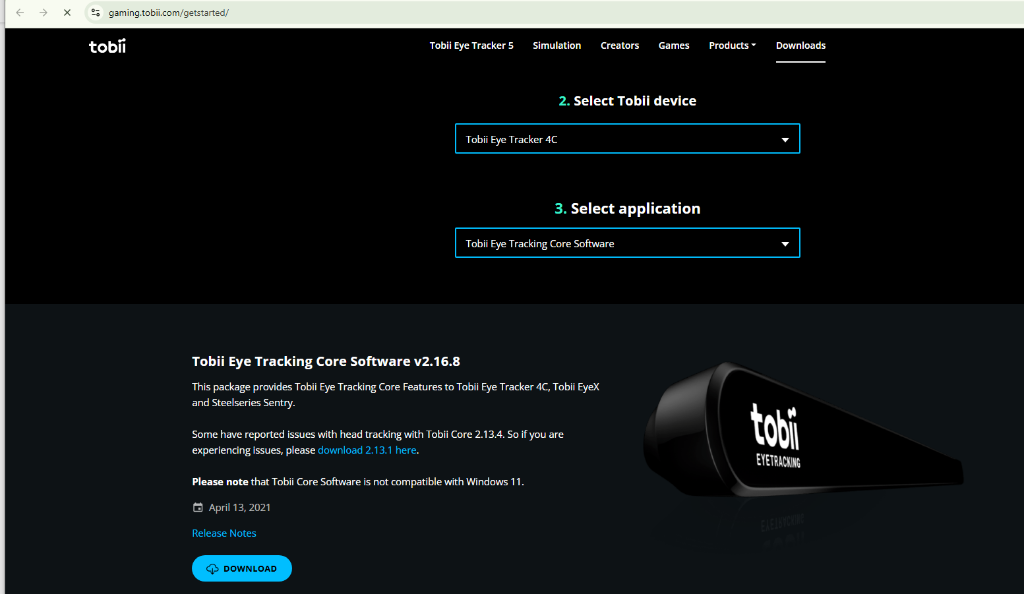Stop page loading with the X icon
Image resolution: width=1024 pixels, height=594 pixels.
[x=67, y=12]
